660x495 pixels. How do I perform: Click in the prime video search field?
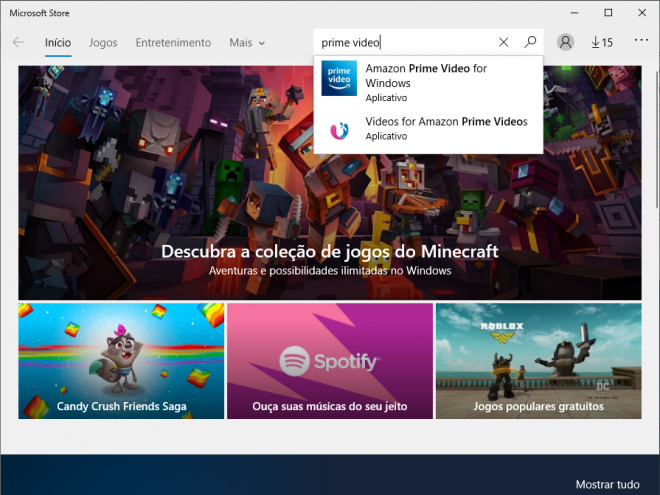(404, 43)
